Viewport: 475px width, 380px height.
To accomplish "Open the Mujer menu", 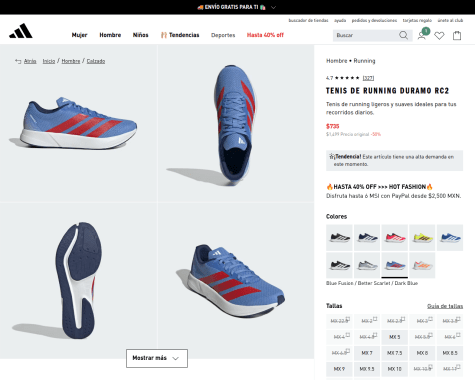I will [x=79, y=35].
